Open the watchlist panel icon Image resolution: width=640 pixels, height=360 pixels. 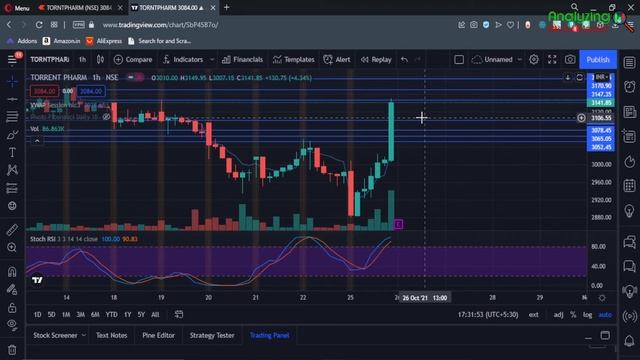629,62
